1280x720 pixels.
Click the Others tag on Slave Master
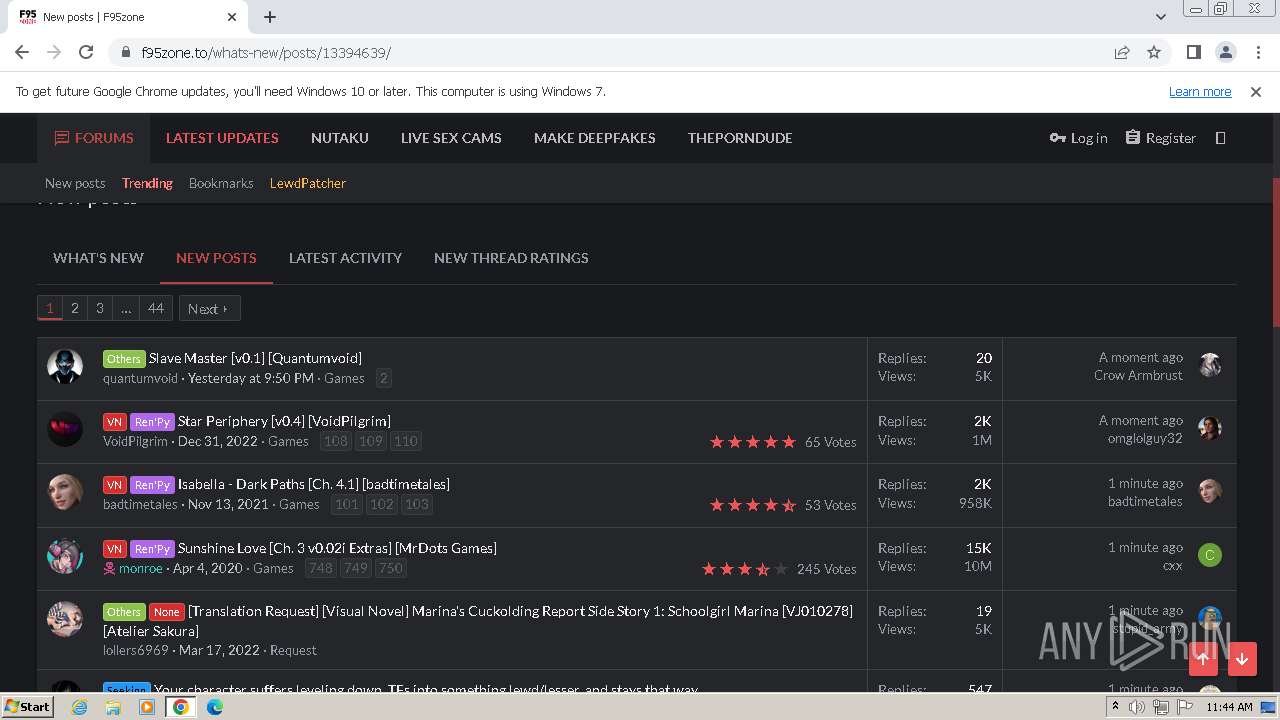[x=124, y=358]
